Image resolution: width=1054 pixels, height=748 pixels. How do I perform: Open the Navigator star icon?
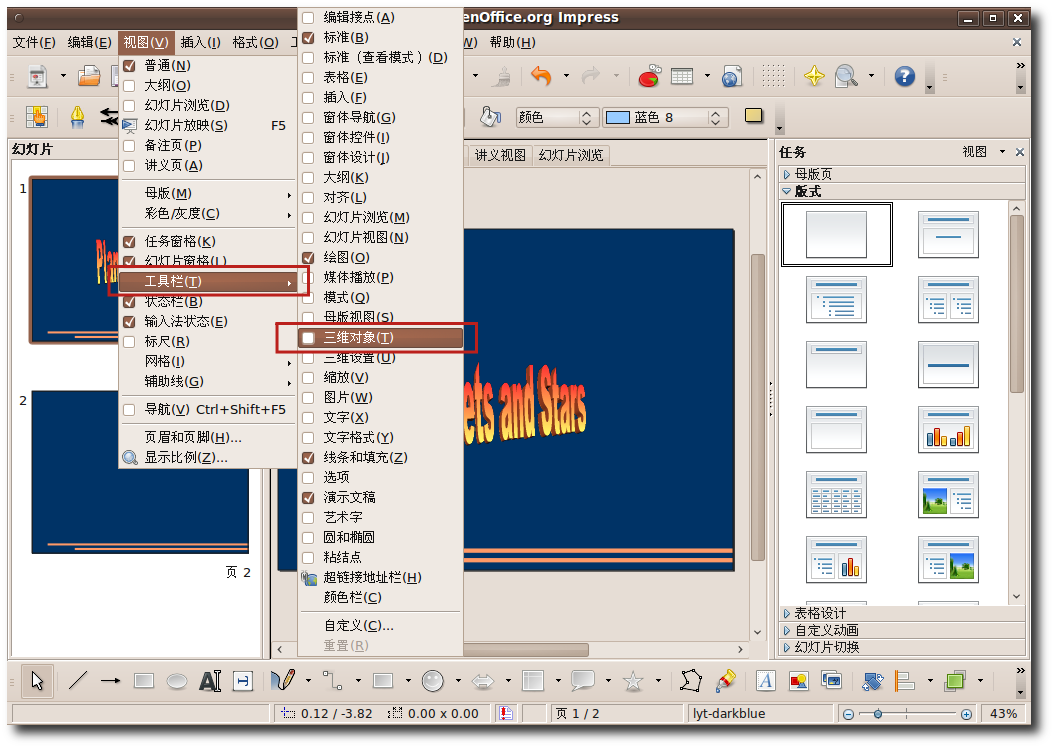click(814, 76)
